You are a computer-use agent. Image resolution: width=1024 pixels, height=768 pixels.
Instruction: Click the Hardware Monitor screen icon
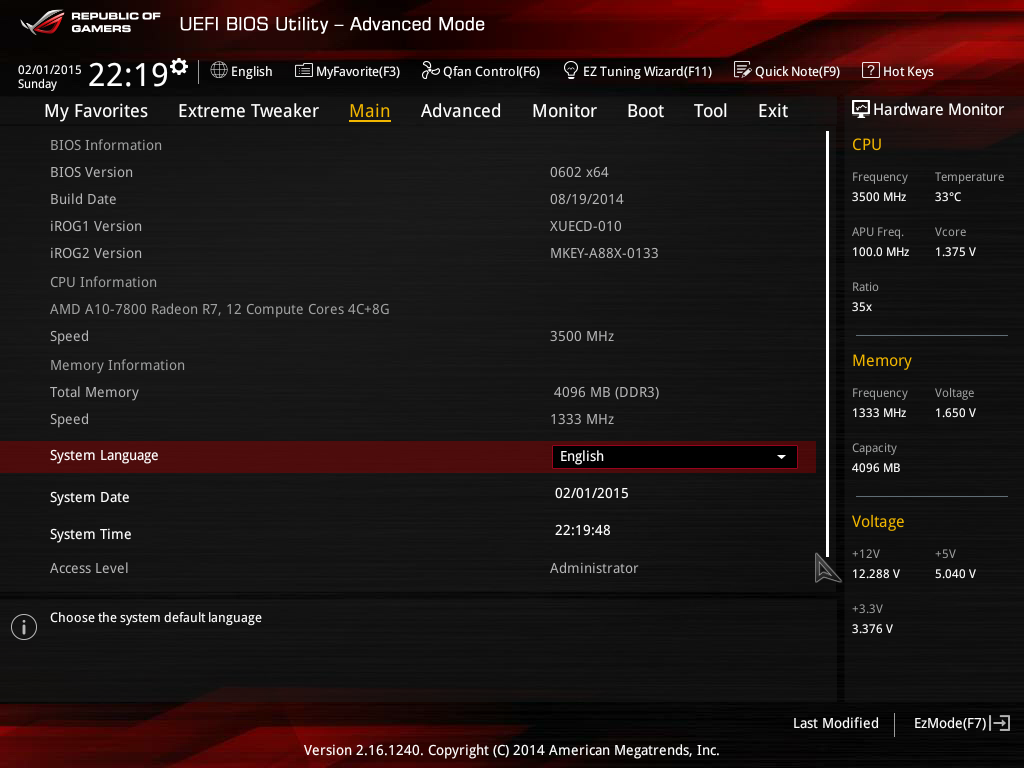point(861,109)
